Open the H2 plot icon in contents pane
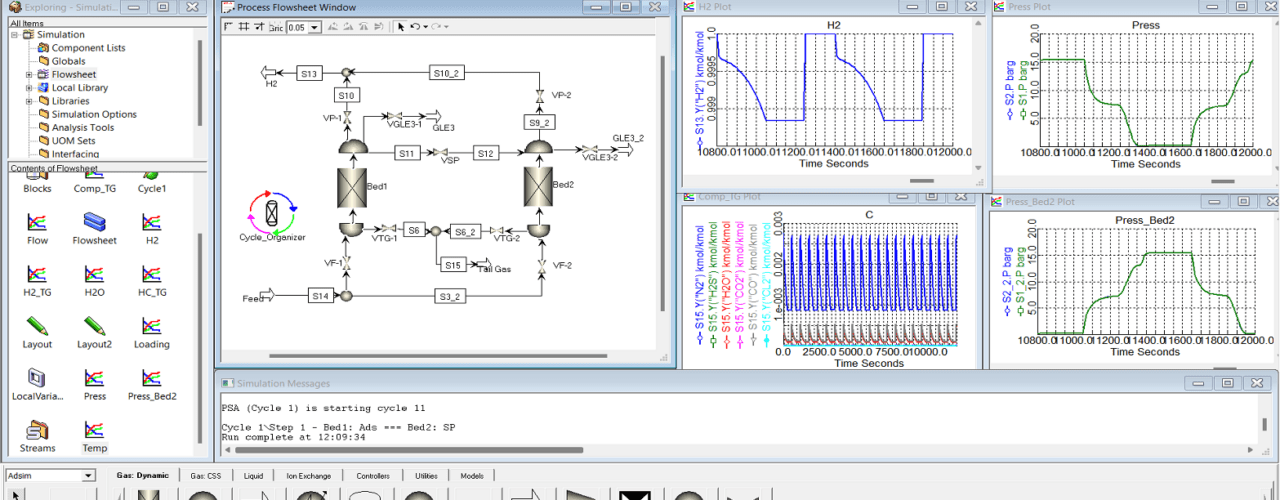 (x=152, y=222)
